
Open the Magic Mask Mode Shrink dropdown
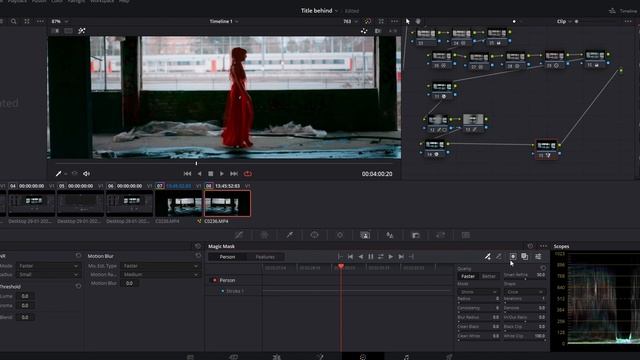click(x=478, y=292)
